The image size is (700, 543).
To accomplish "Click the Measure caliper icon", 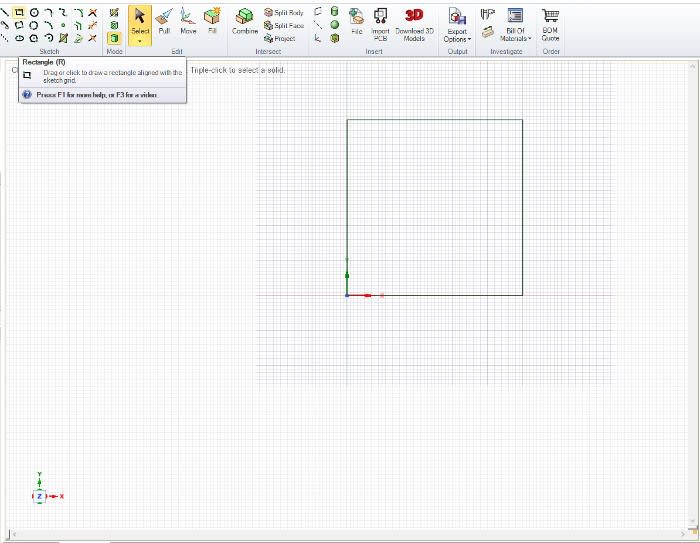I will point(488,15).
